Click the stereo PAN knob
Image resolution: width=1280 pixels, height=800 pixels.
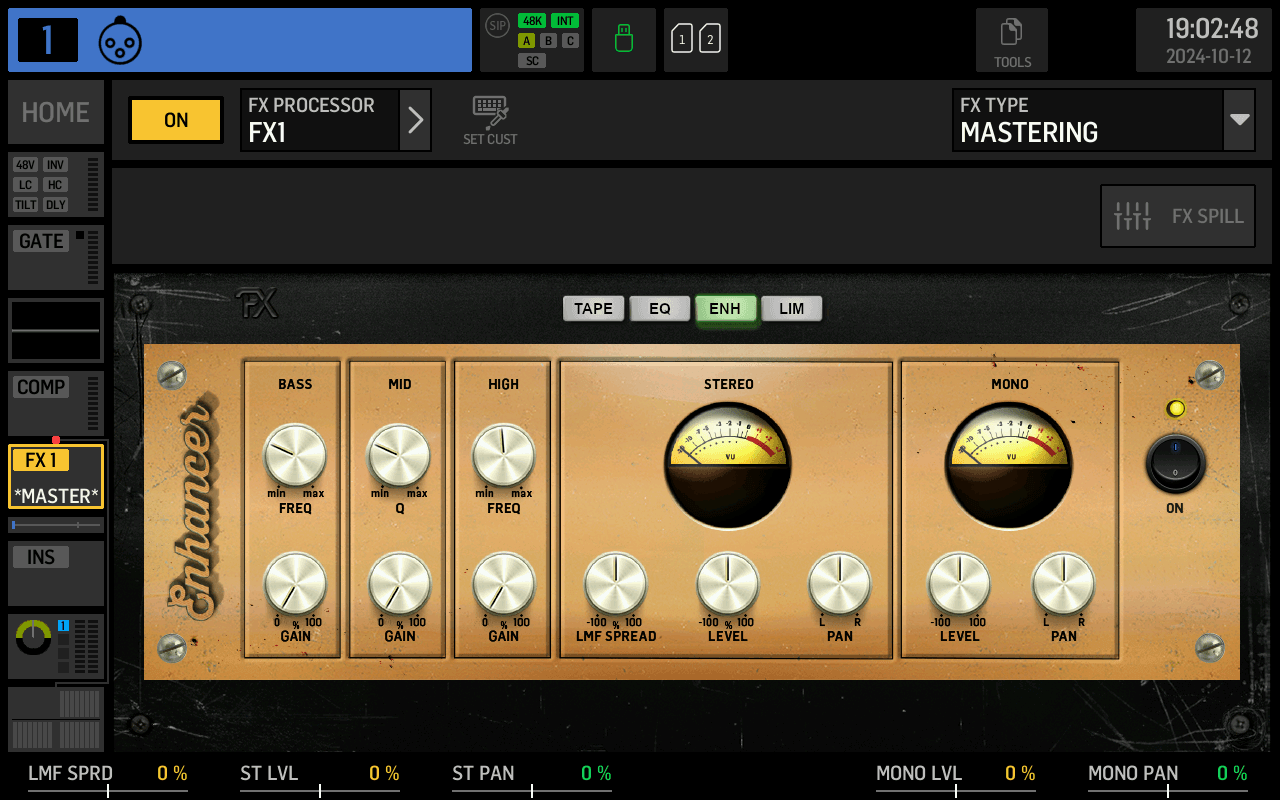(x=840, y=584)
